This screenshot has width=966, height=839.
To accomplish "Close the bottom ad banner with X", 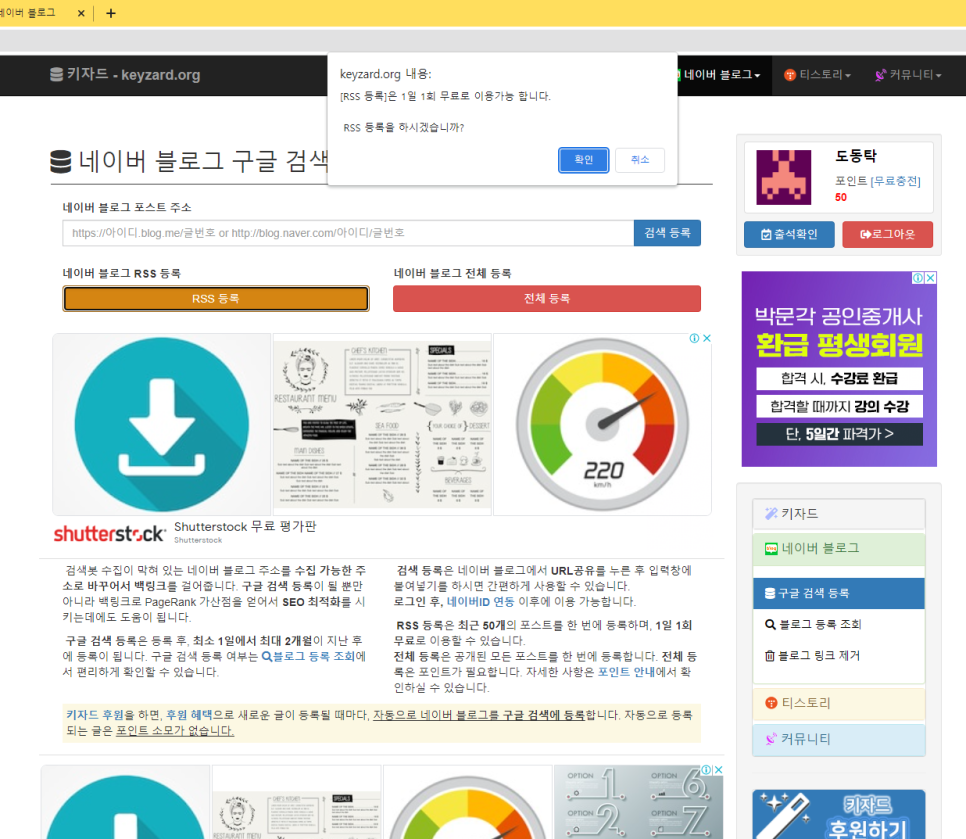I will pos(718,770).
